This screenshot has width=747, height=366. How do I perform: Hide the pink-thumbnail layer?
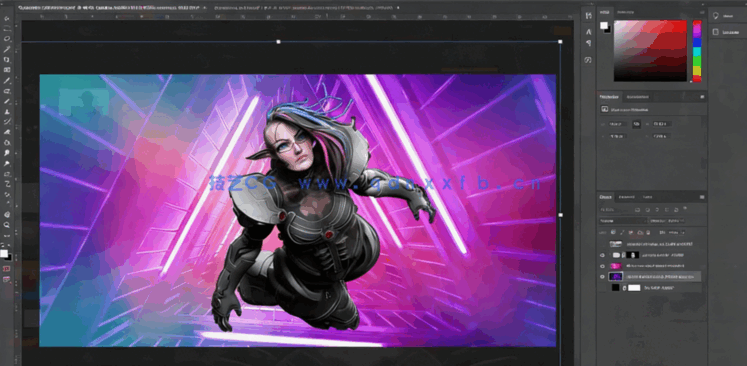click(603, 266)
